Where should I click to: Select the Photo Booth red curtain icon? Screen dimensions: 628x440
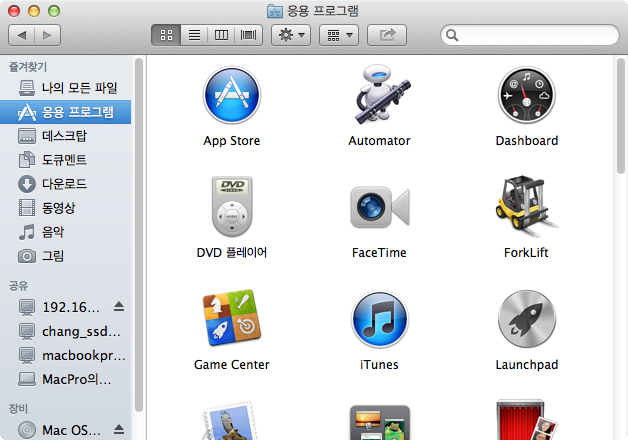click(526, 420)
